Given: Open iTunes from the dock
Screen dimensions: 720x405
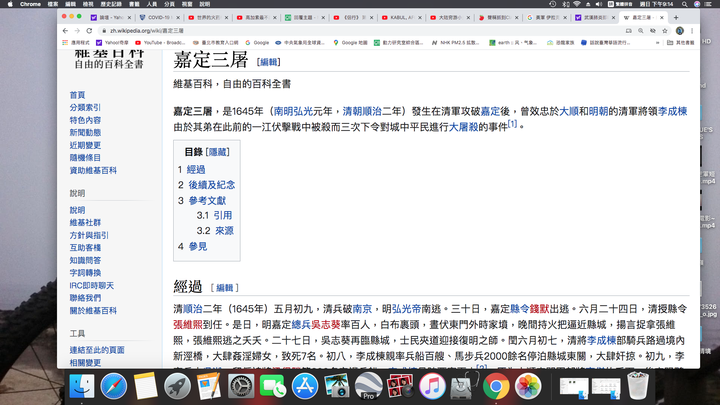Looking at the screenshot, I should tap(432, 386).
